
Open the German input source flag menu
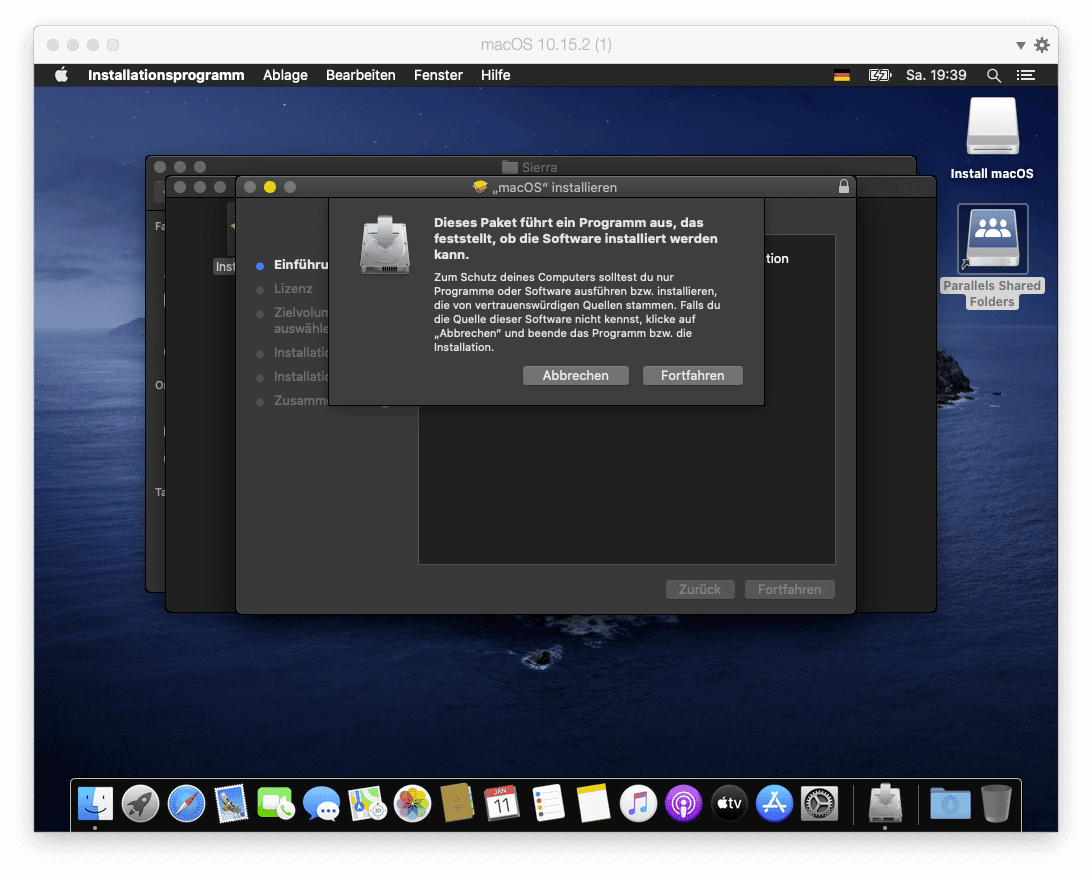[x=841, y=75]
